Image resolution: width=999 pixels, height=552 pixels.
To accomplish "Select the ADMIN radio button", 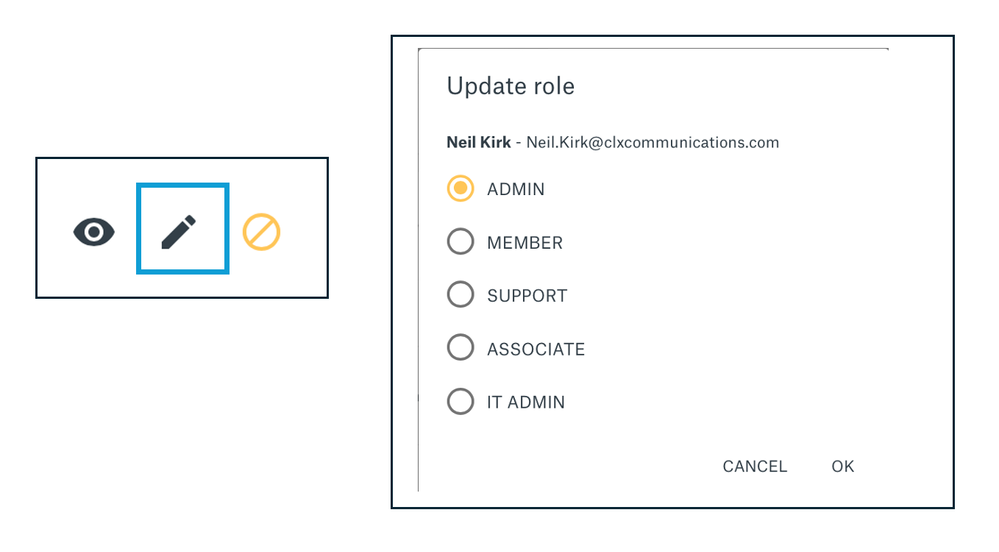I will 460,189.
